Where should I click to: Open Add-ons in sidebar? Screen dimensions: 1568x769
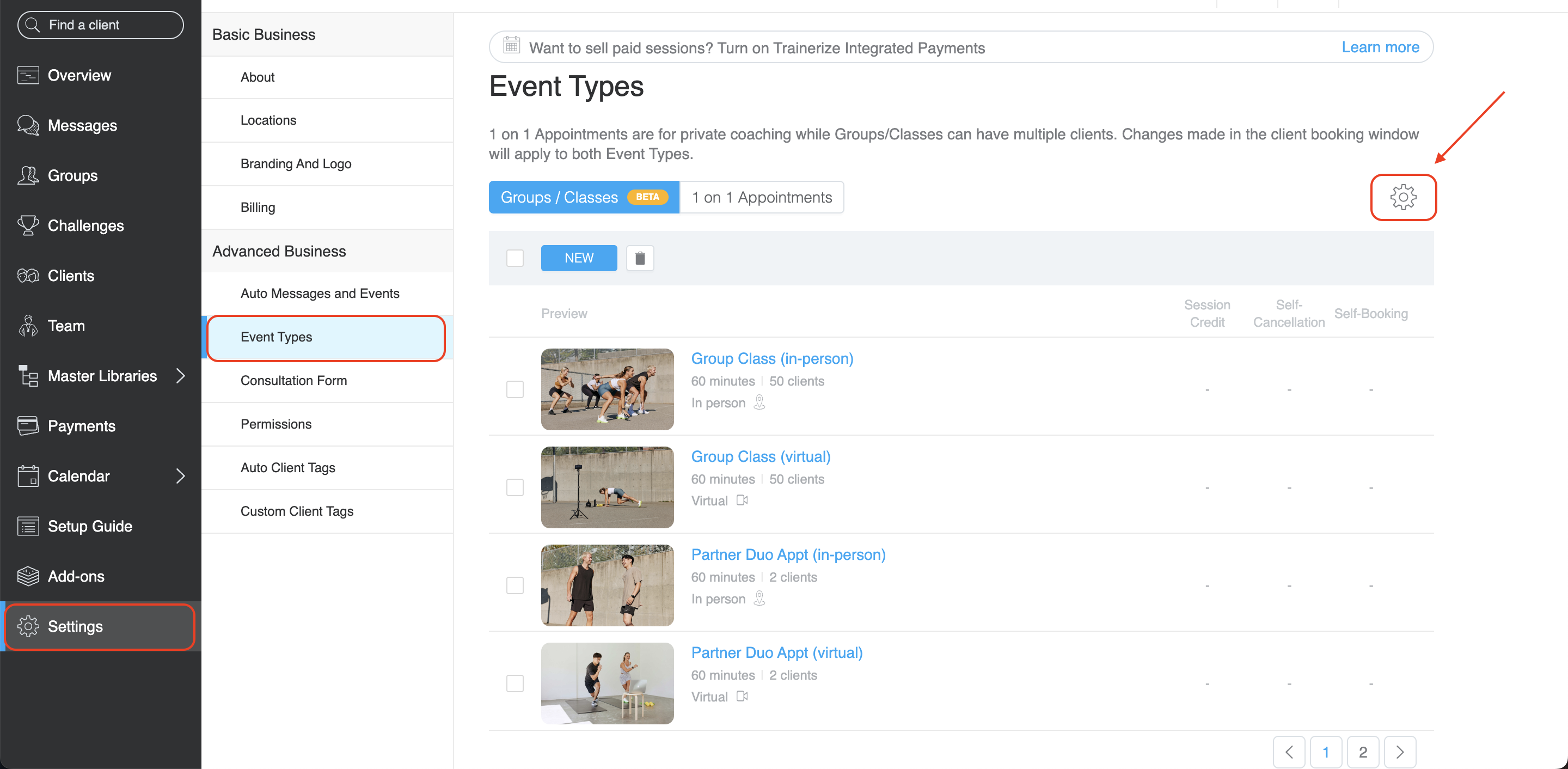click(76, 576)
